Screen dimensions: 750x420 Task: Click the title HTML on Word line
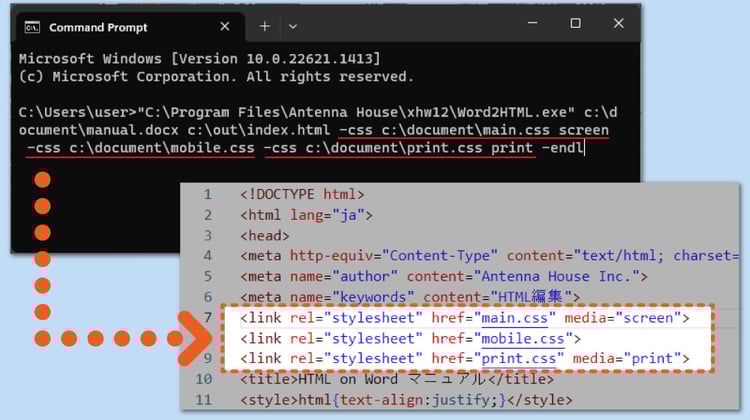[397, 379]
